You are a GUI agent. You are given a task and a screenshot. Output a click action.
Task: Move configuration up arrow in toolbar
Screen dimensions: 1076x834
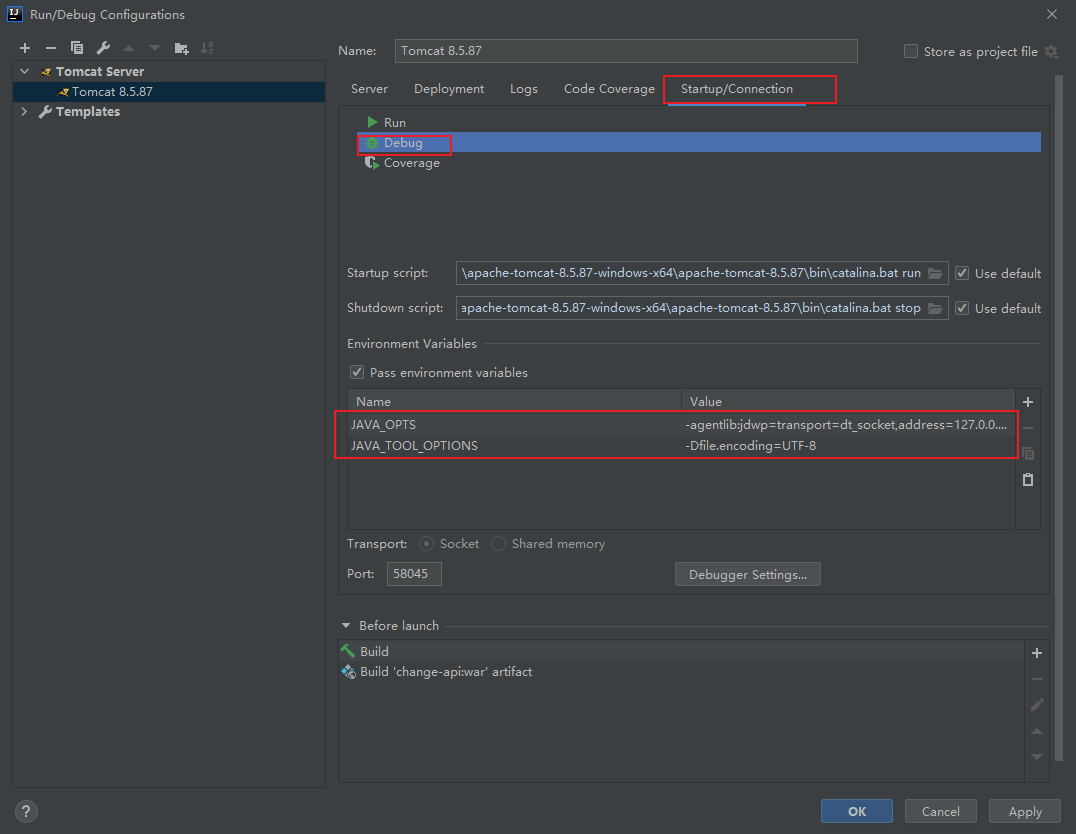pos(129,48)
